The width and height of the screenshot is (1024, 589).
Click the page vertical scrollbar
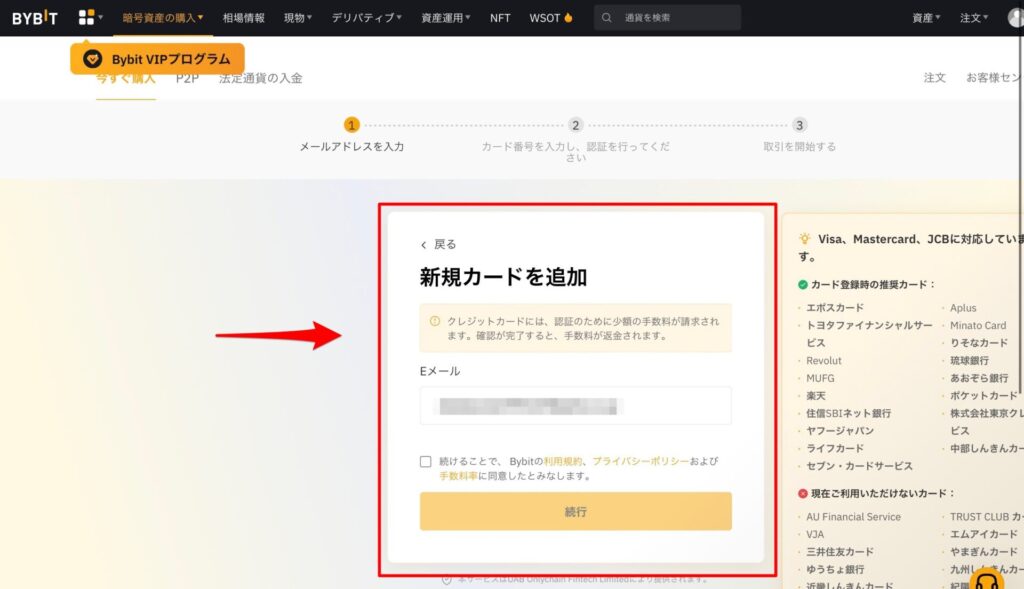point(1021,215)
